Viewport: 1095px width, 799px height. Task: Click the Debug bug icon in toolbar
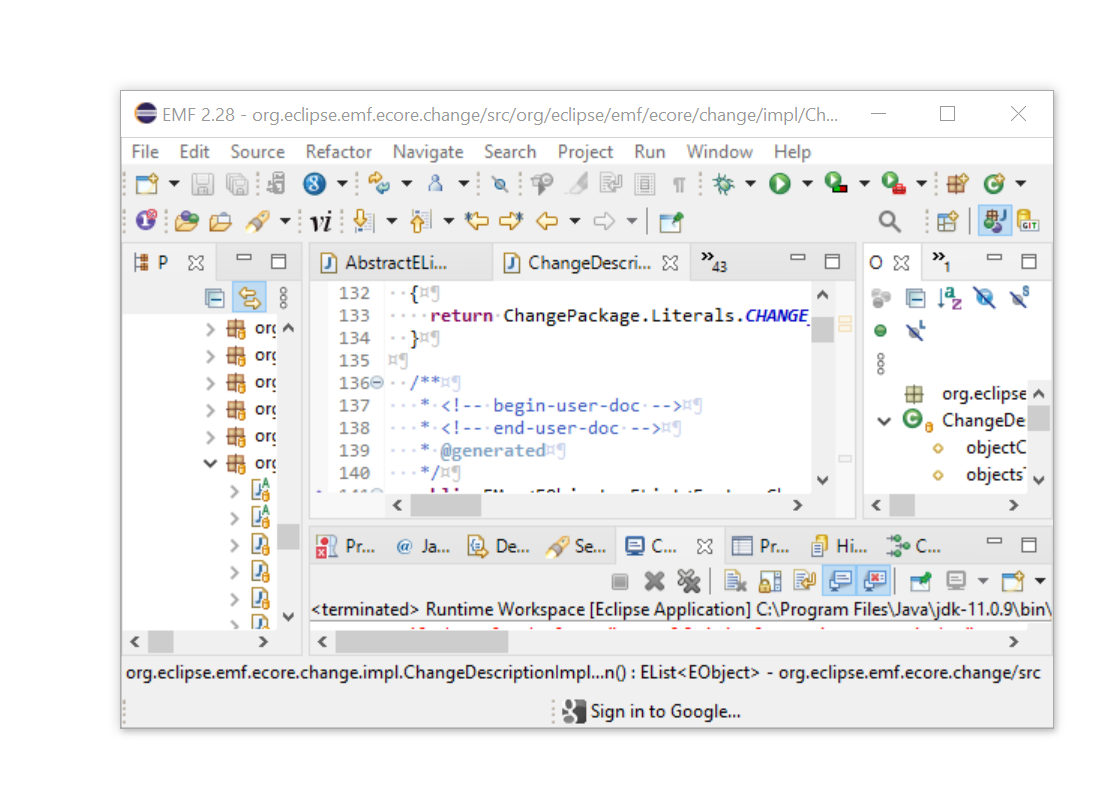click(723, 183)
